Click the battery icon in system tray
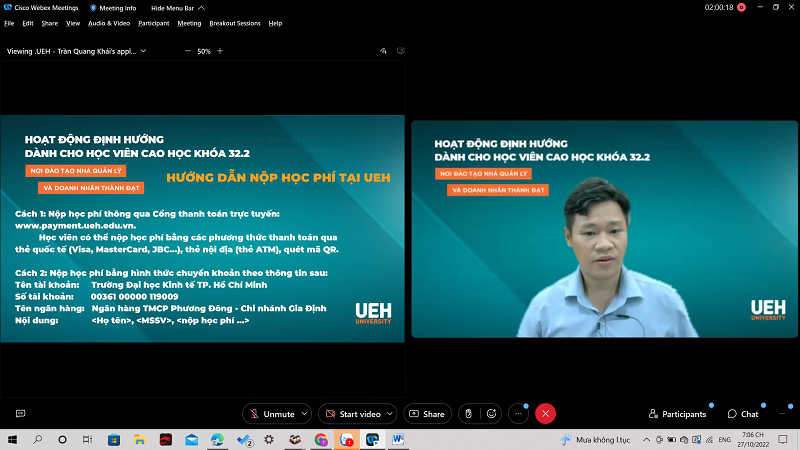The width and height of the screenshot is (800, 450). [672, 440]
